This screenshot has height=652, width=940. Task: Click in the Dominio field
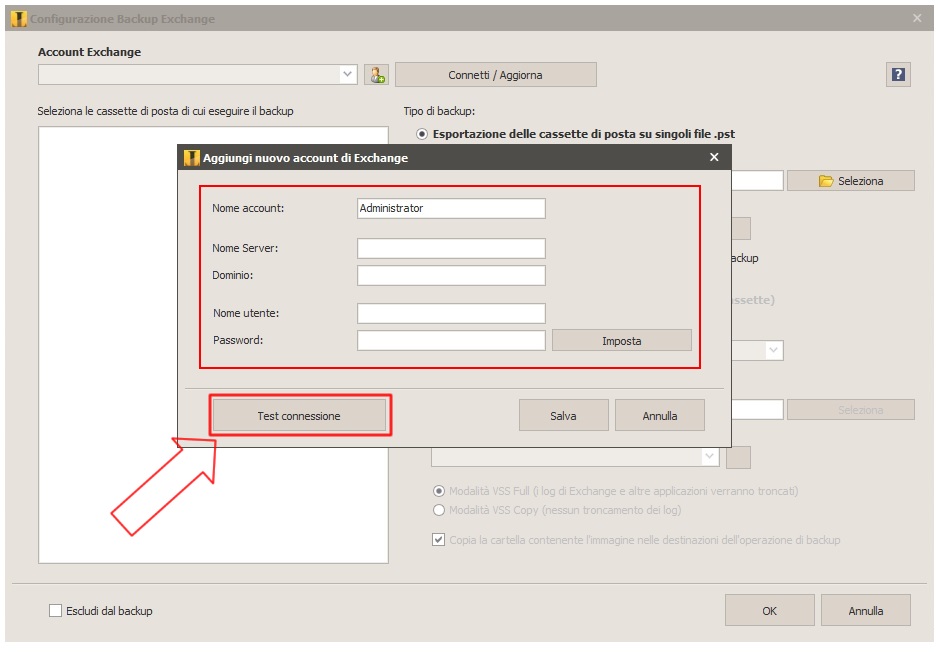(451, 276)
